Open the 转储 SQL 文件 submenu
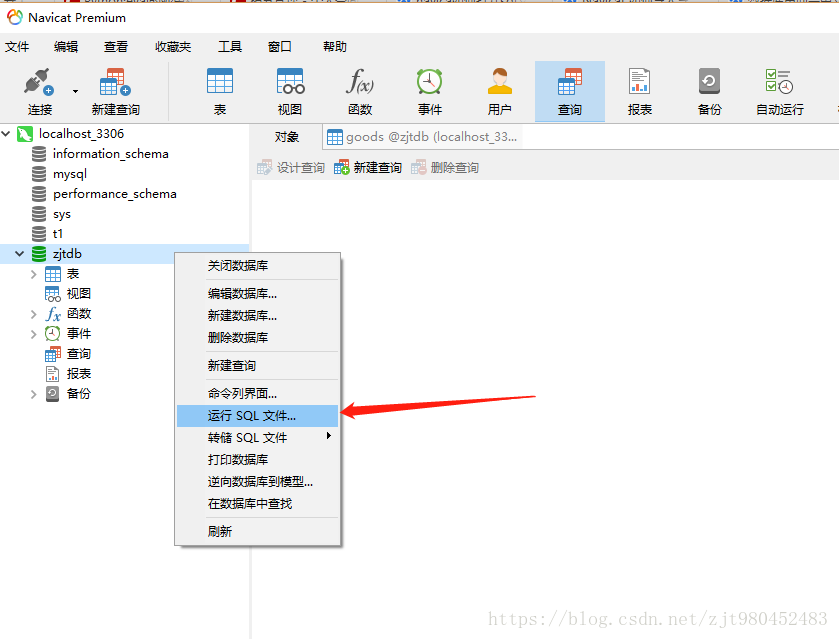The image size is (839, 639). [257, 438]
